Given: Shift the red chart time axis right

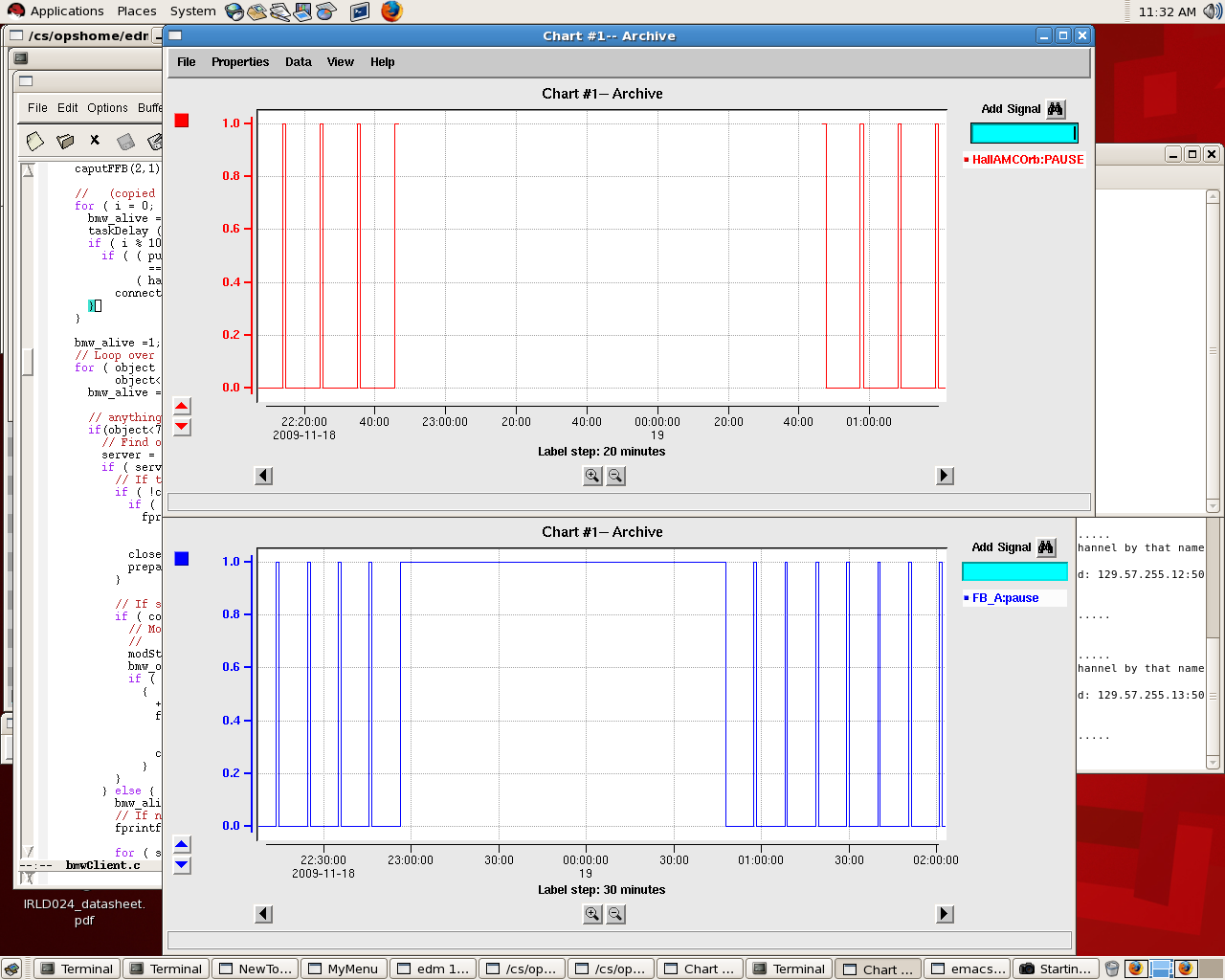Looking at the screenshot, I should click(x=945, y=476).
